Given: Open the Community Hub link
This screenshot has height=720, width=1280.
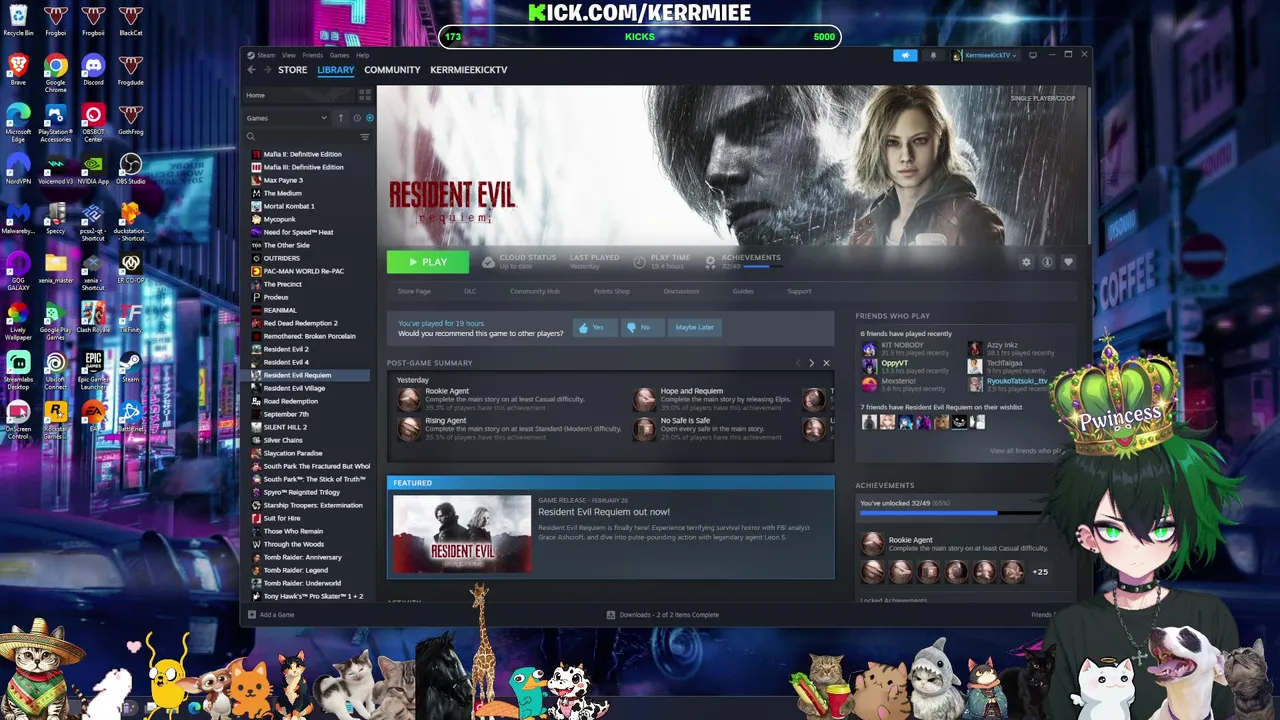Looking at the screenshot, I should [x=535, y=291].
